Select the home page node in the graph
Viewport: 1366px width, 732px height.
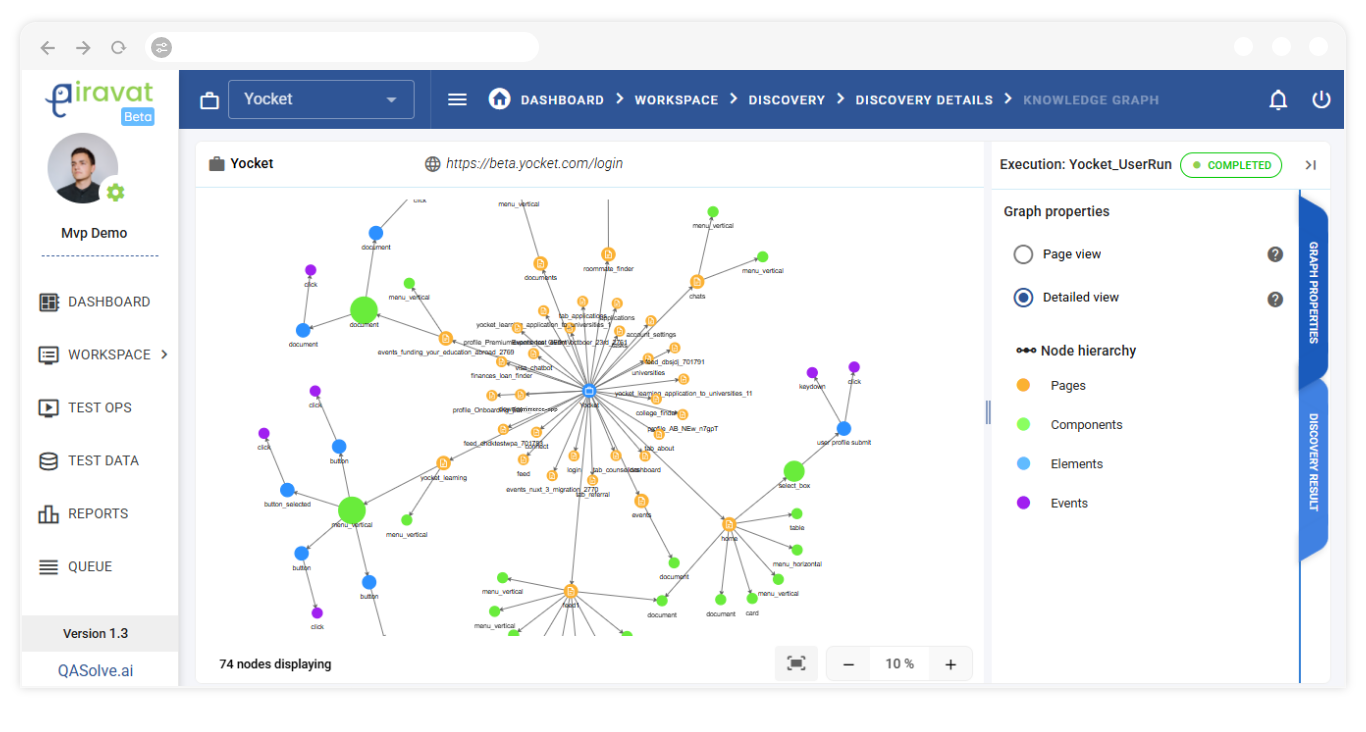tap(729, 524)
